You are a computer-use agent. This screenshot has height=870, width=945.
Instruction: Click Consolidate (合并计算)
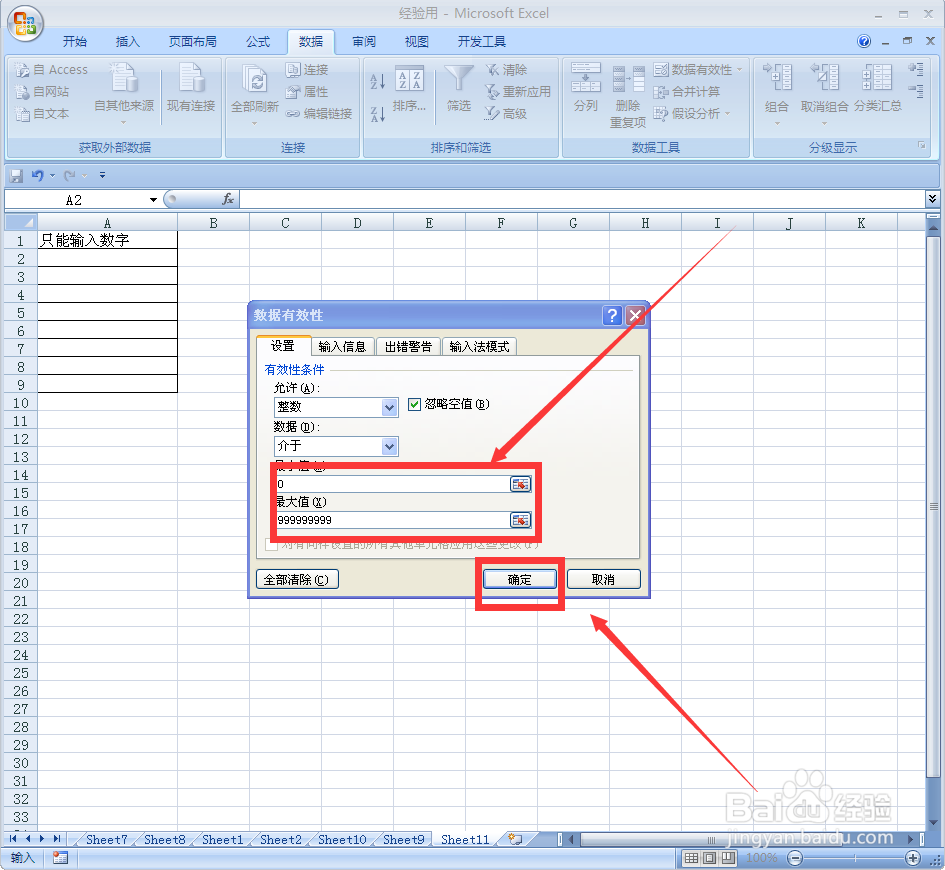(687, 92)
